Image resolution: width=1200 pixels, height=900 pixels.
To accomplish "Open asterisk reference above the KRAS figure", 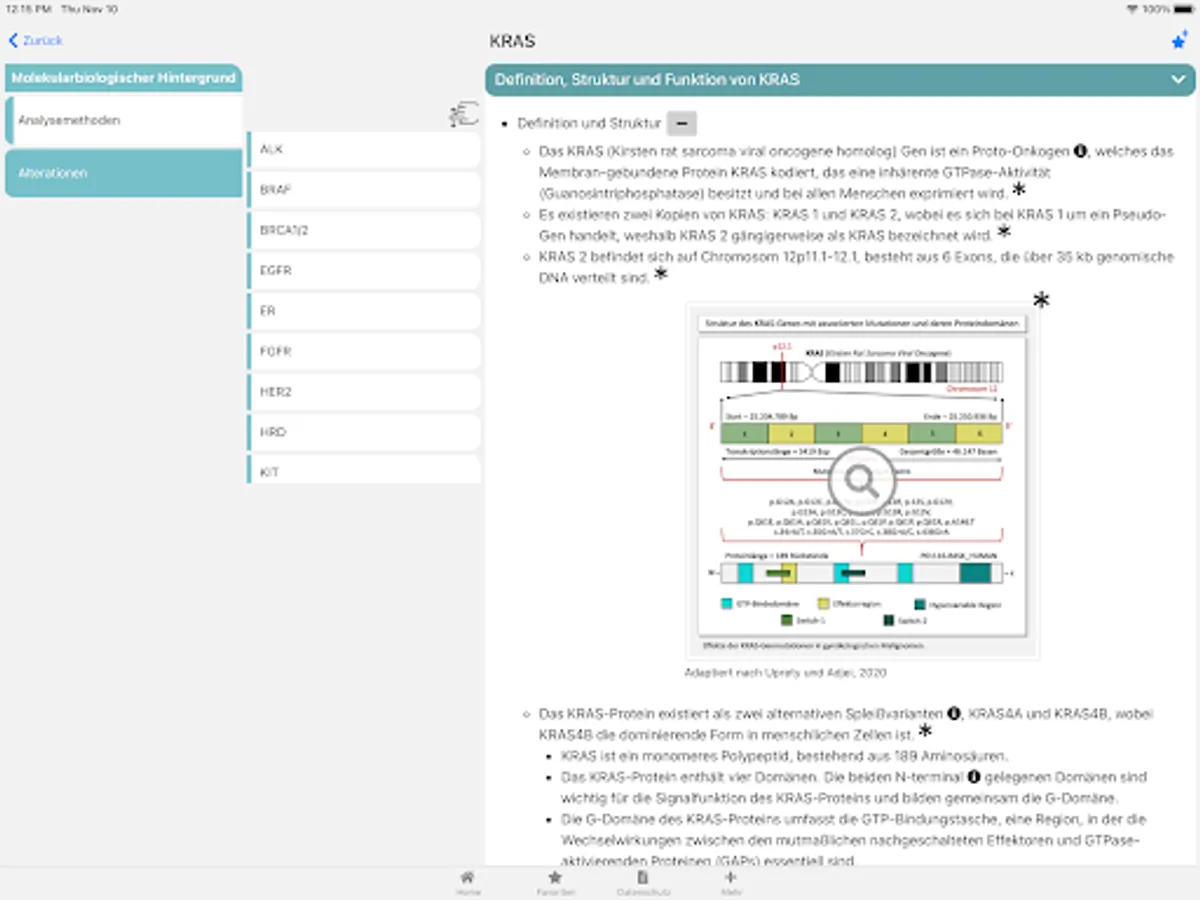I will click(x=1041, y=299).
